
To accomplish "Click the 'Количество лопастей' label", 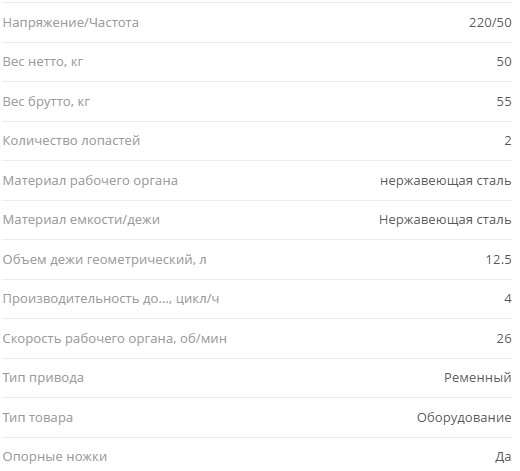I will tap(71, 141).
